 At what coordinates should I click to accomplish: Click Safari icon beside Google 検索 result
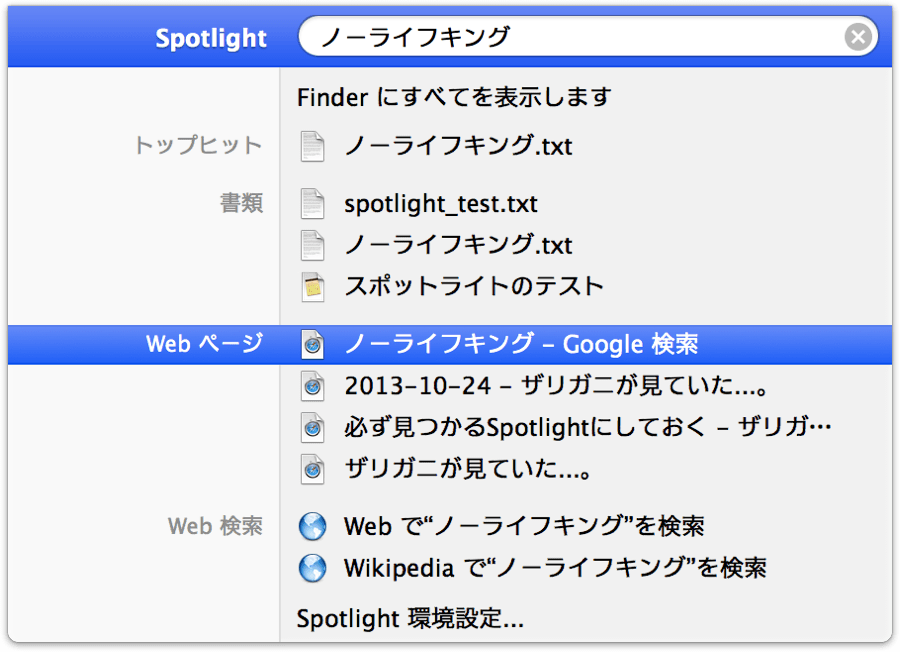313,345
